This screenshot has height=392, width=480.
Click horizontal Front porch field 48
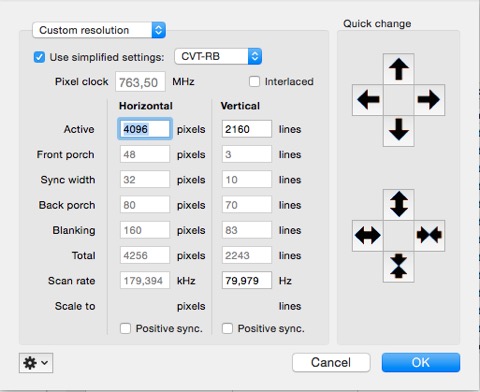click(145, 154)
